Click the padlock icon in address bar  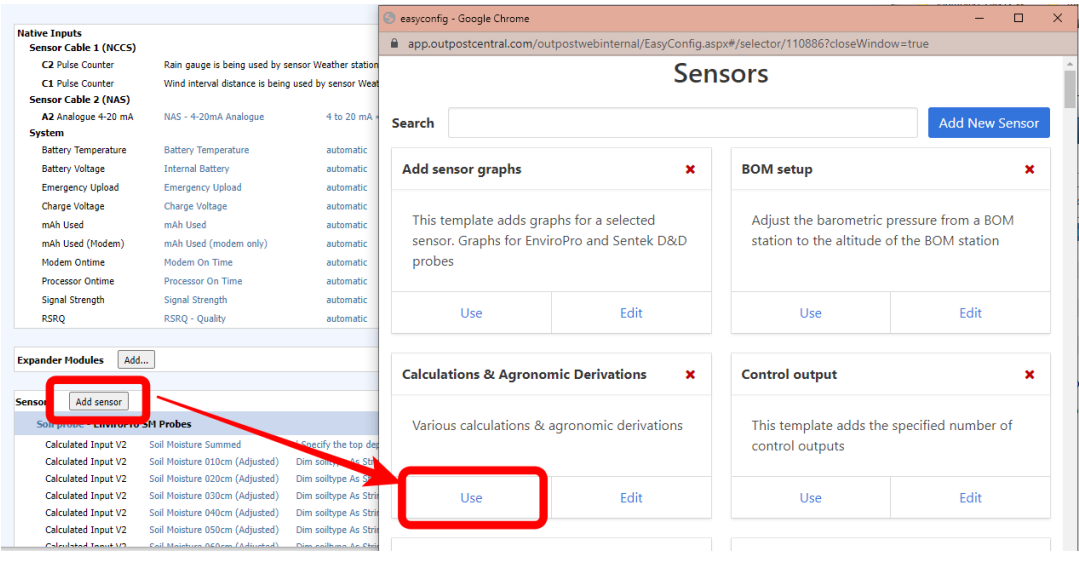(393, 44)
